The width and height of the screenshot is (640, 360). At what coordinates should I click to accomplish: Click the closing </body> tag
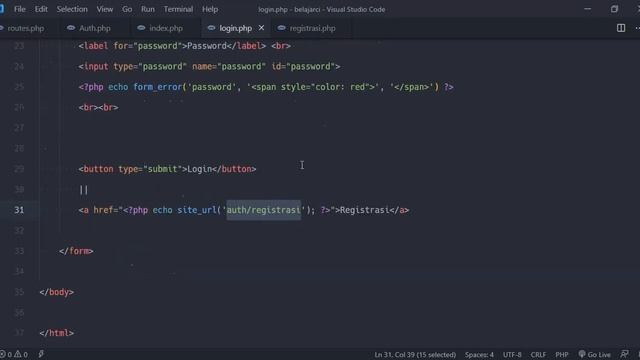pyautogui.click(x=57, y=292)
